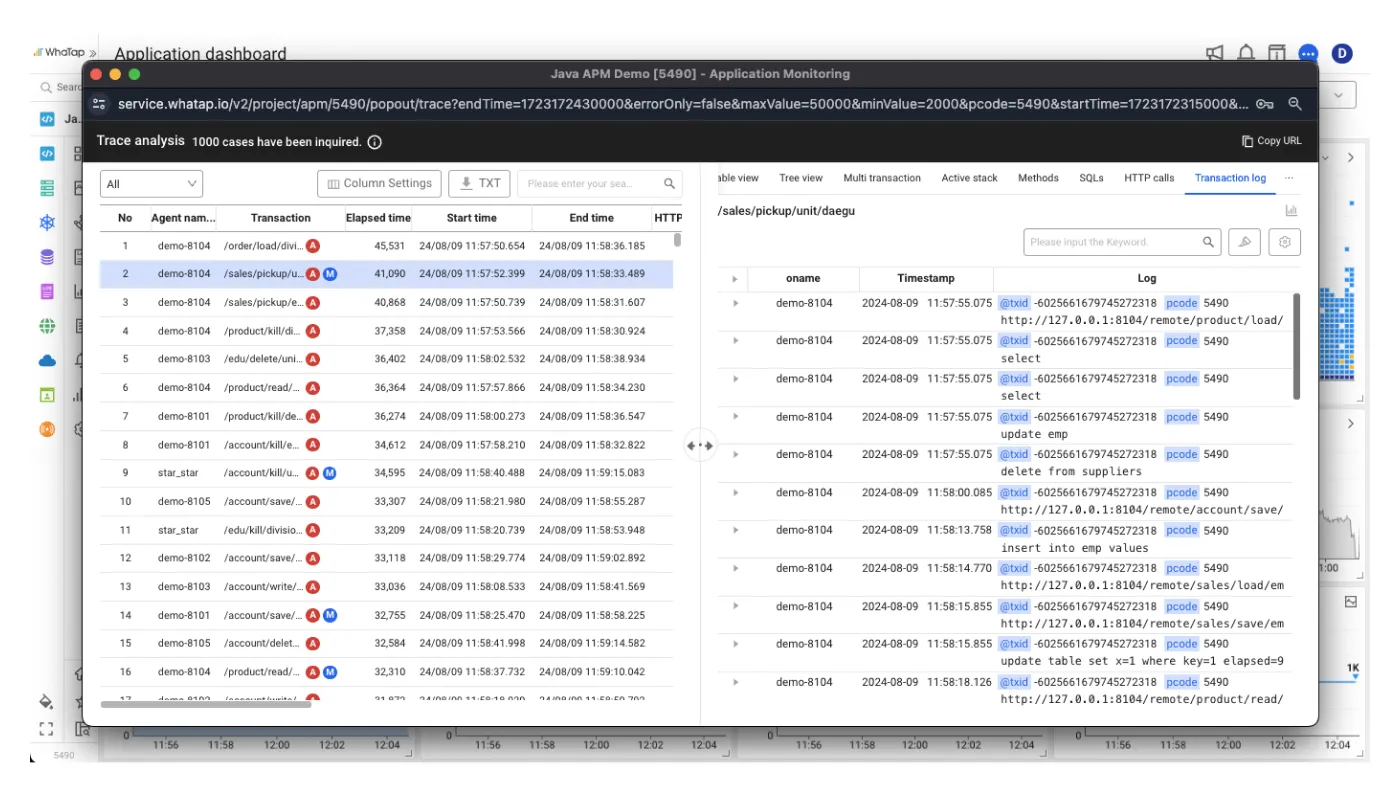
Task: Open the All filter dropdown
Action: [152, 184]
